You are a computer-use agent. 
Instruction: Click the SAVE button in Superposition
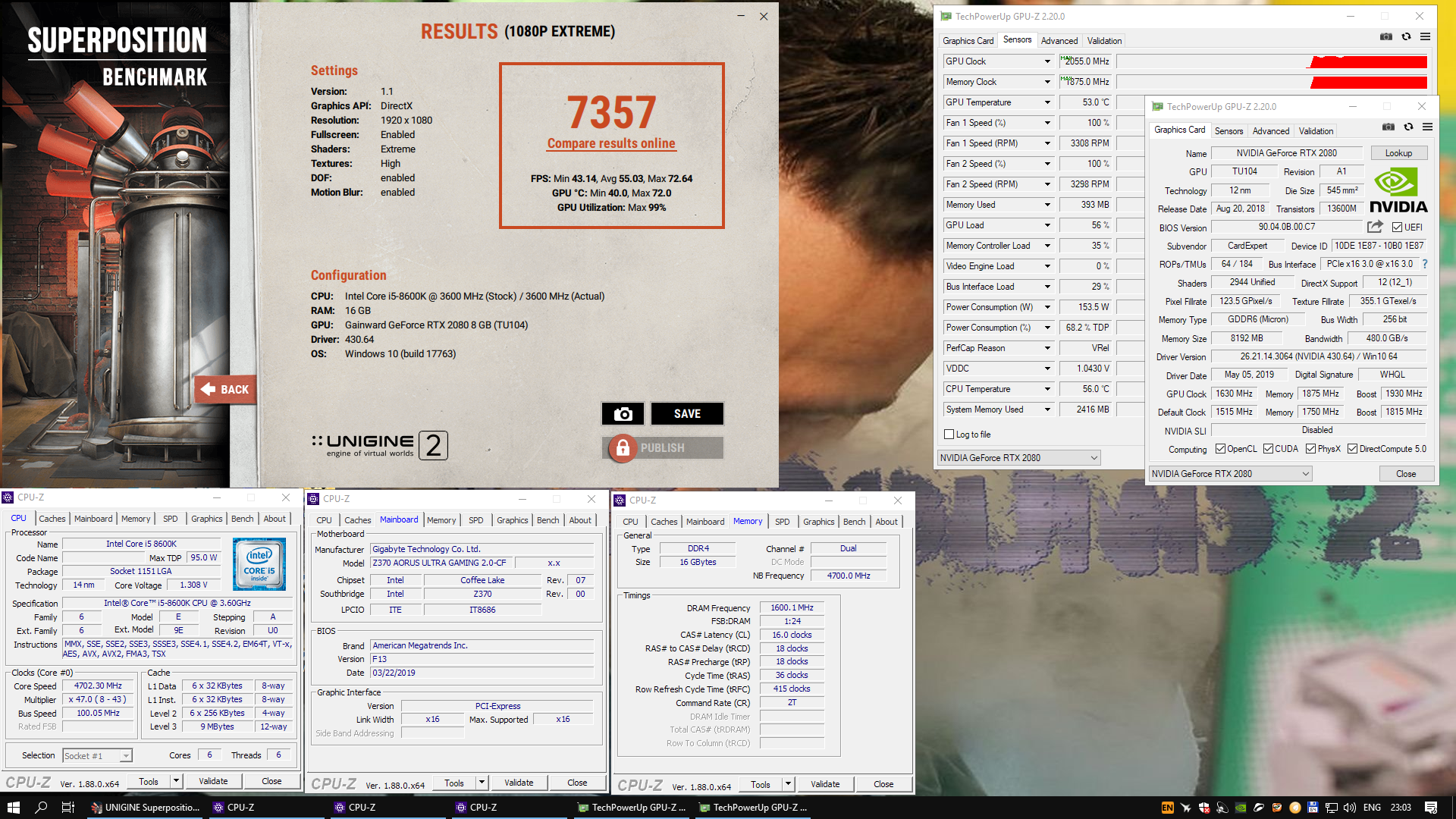pos(687,413)
